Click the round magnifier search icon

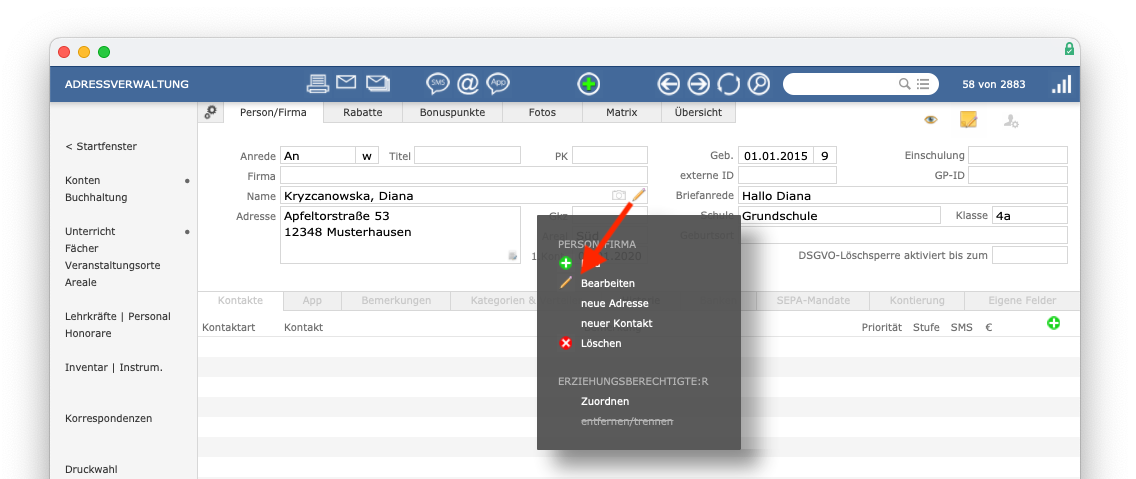[x=759, y=84]
